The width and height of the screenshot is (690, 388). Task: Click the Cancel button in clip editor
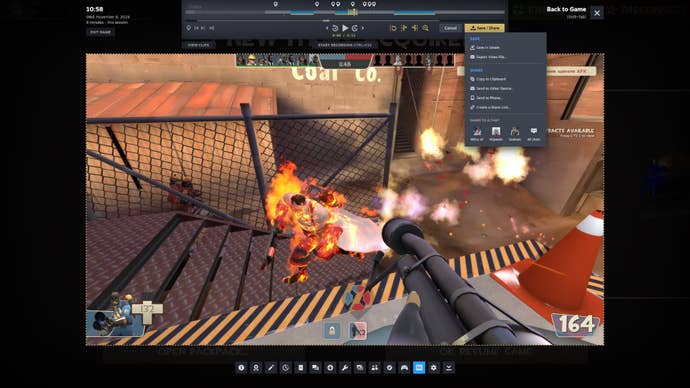point(450,28)
